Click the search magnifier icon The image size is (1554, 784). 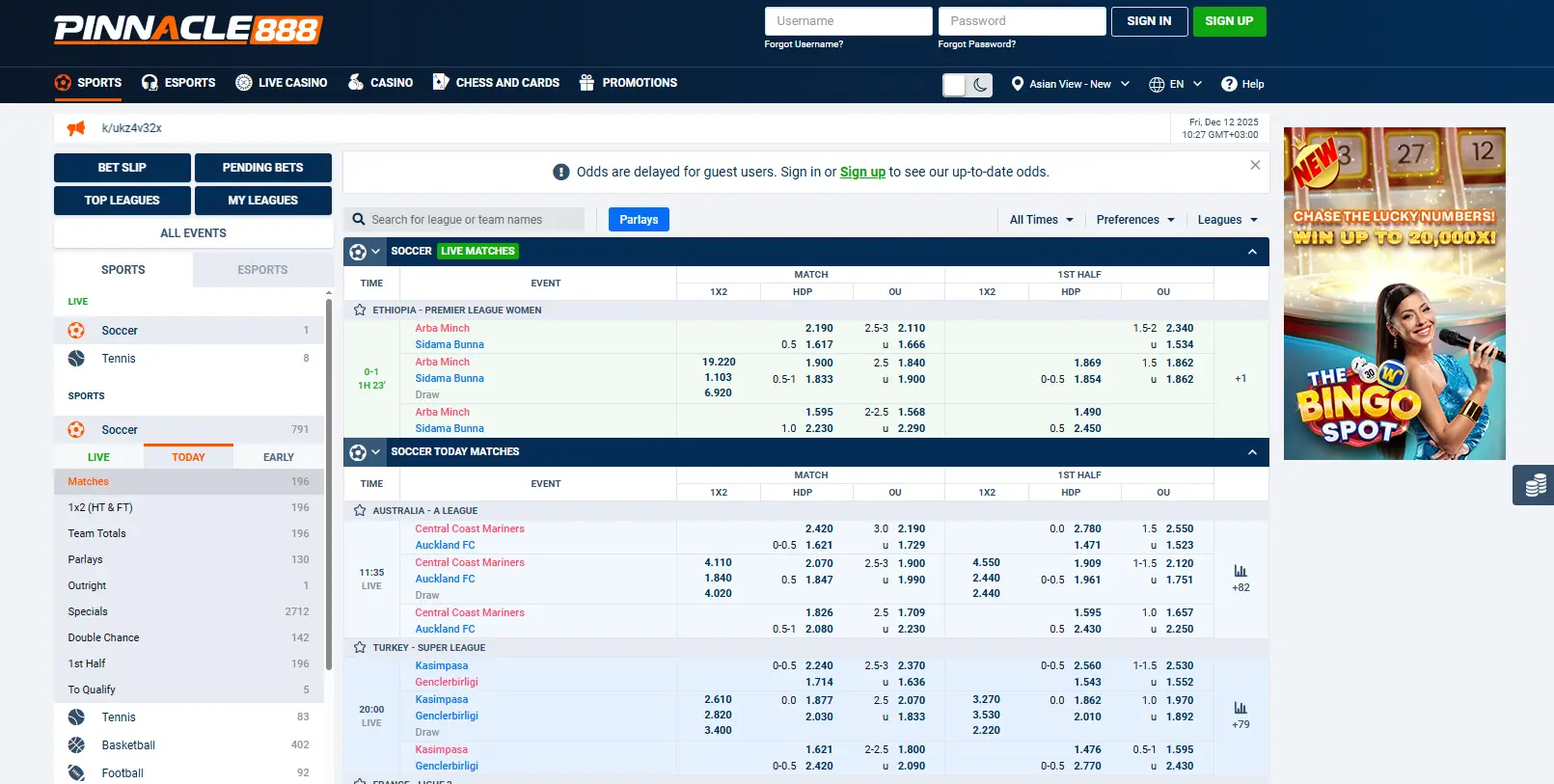coord(359,220)
